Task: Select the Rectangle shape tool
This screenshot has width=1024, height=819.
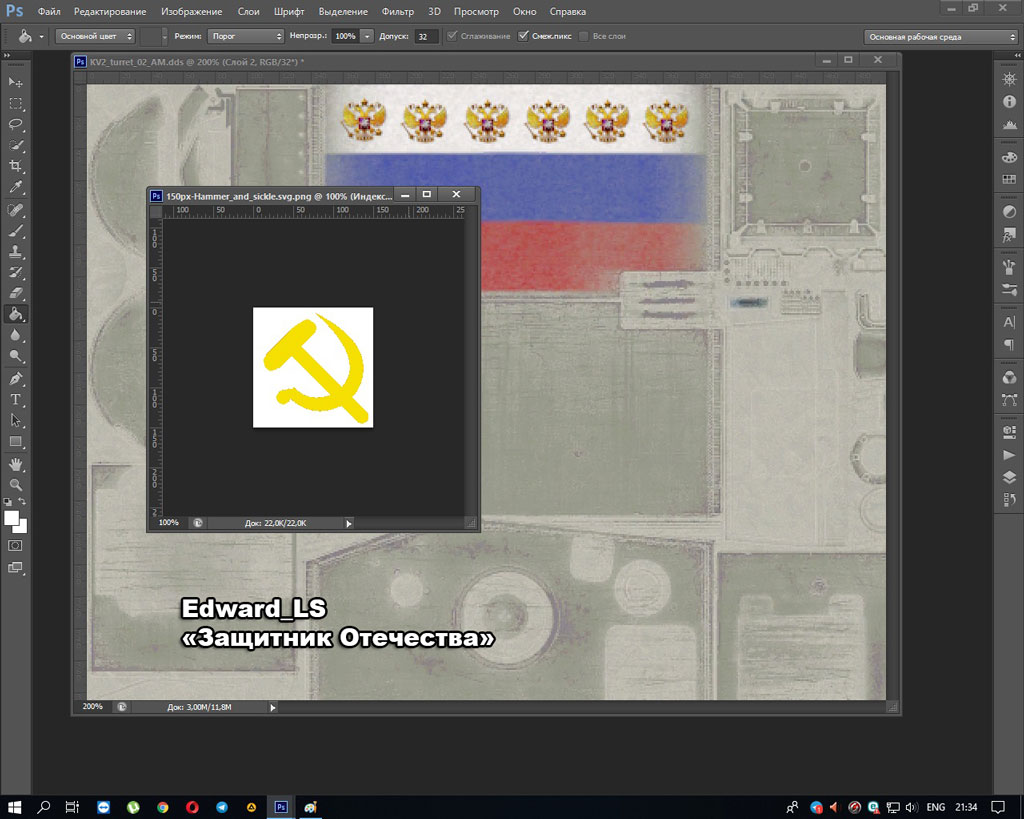Action: pyautogui.click(x=16, y=442)
